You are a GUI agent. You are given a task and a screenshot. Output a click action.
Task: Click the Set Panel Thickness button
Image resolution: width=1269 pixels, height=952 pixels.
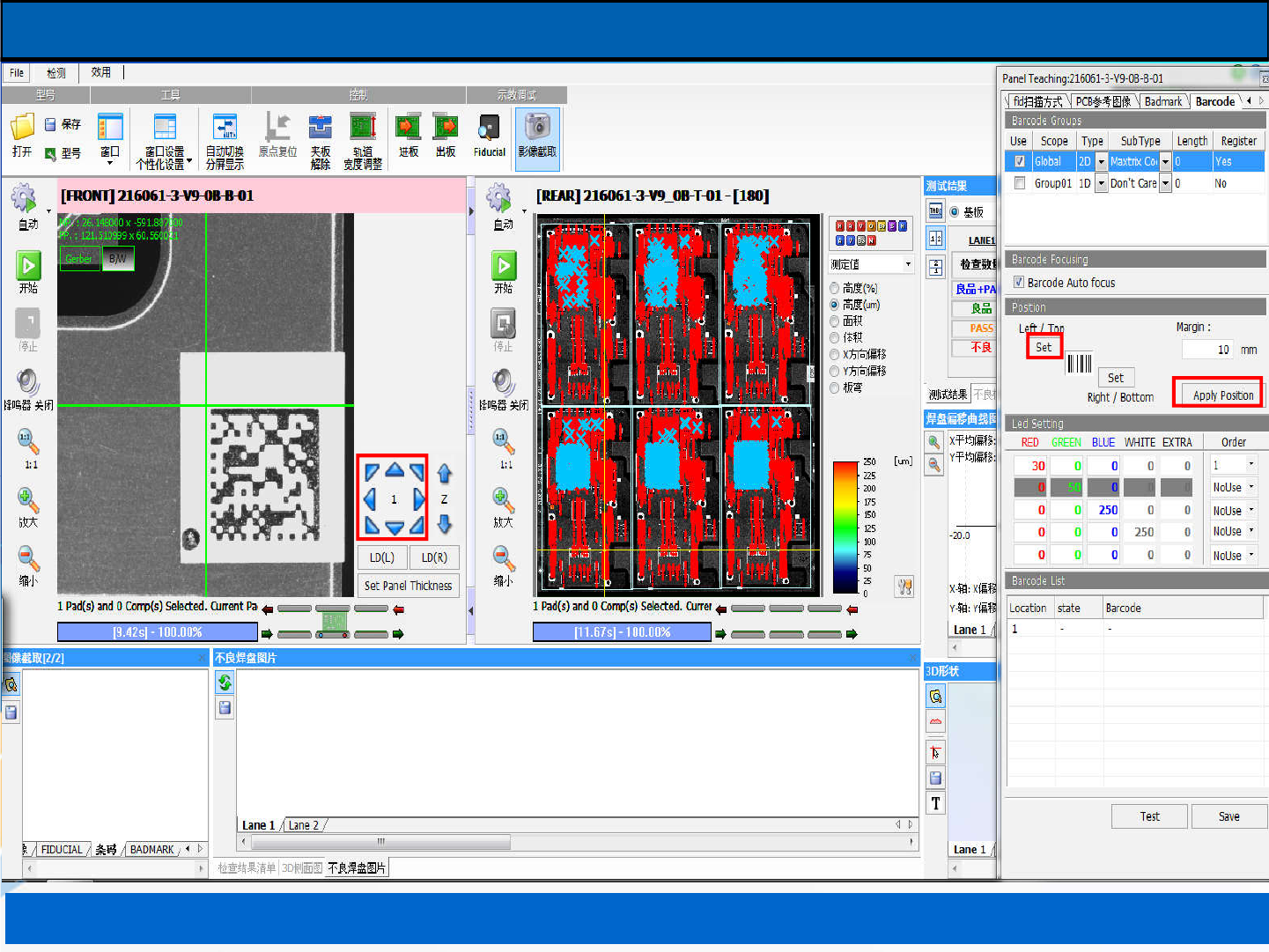tap(408, 586)
